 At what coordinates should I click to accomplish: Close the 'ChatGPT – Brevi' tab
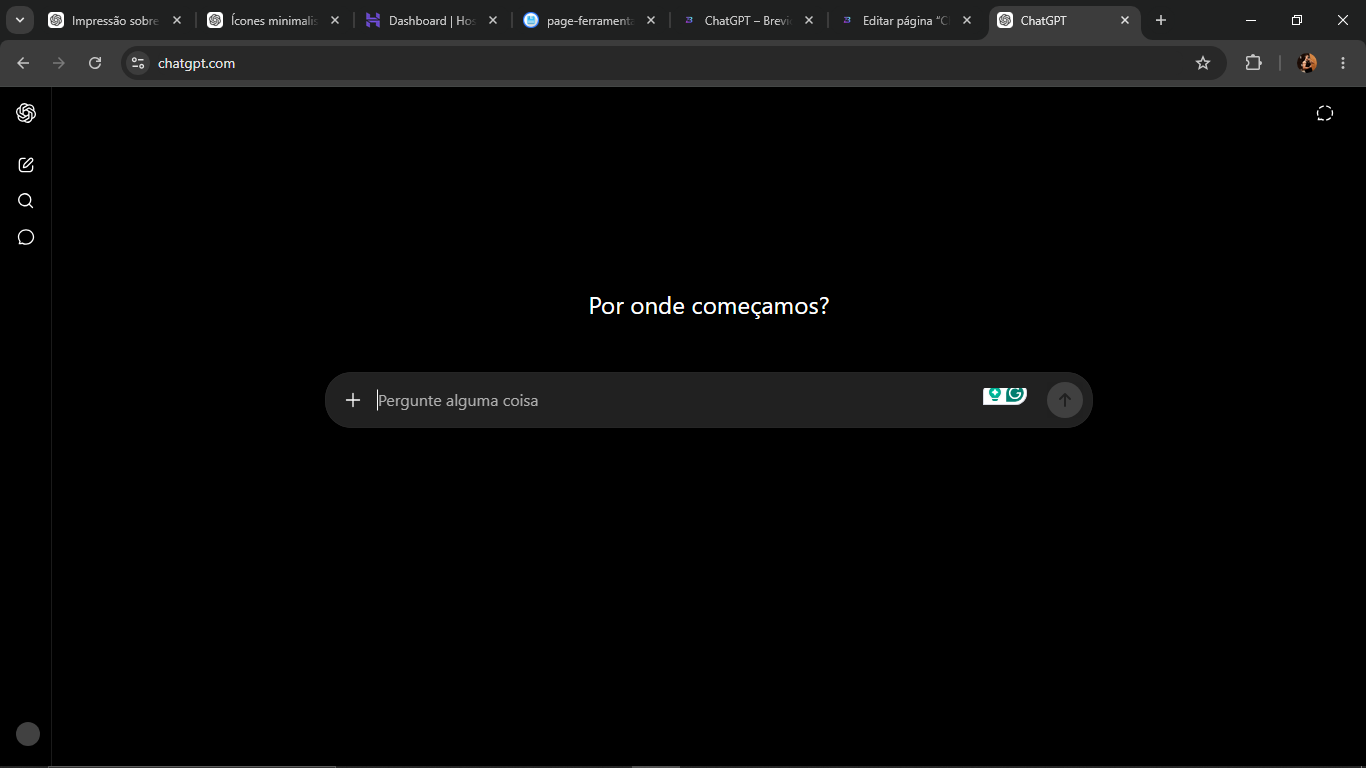click(x=809, y=20)
